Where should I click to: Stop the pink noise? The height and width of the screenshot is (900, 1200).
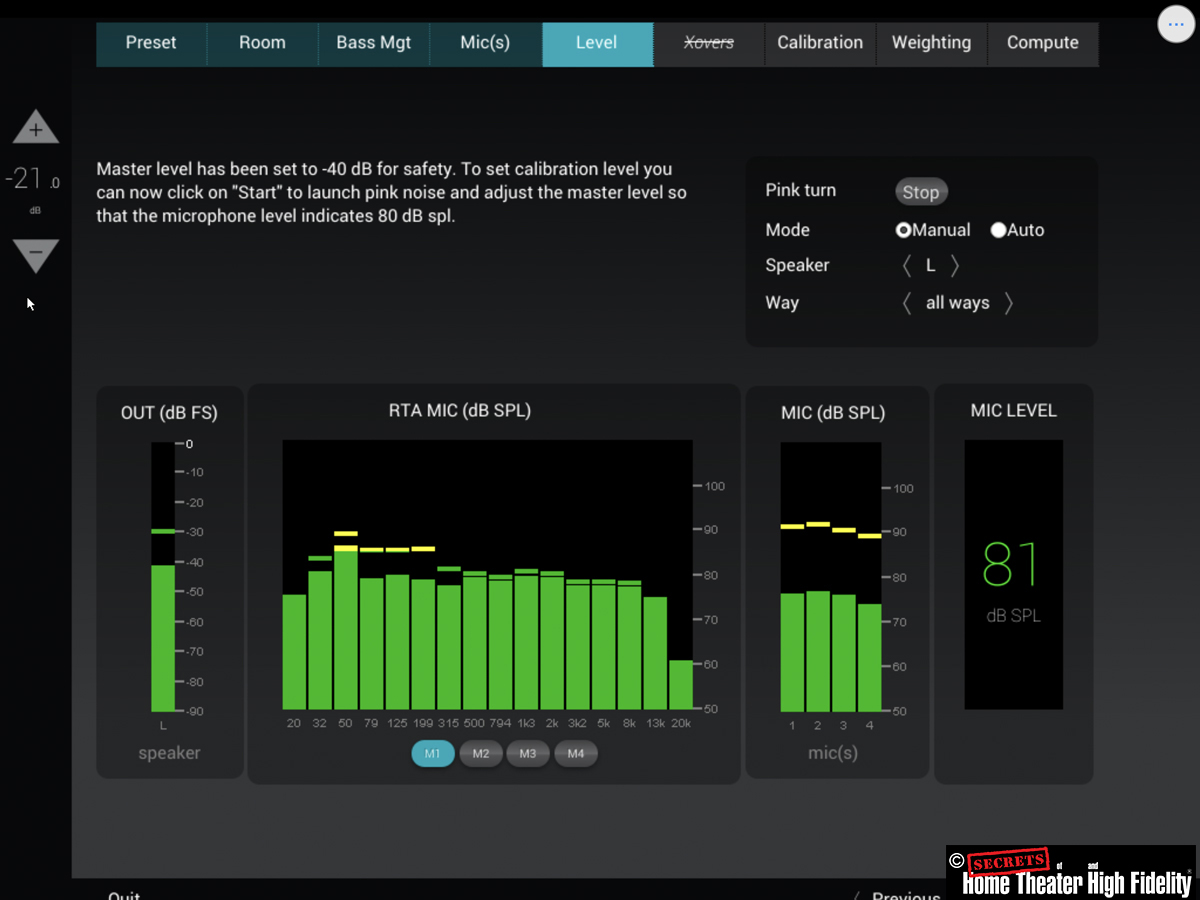coord(920,192)
